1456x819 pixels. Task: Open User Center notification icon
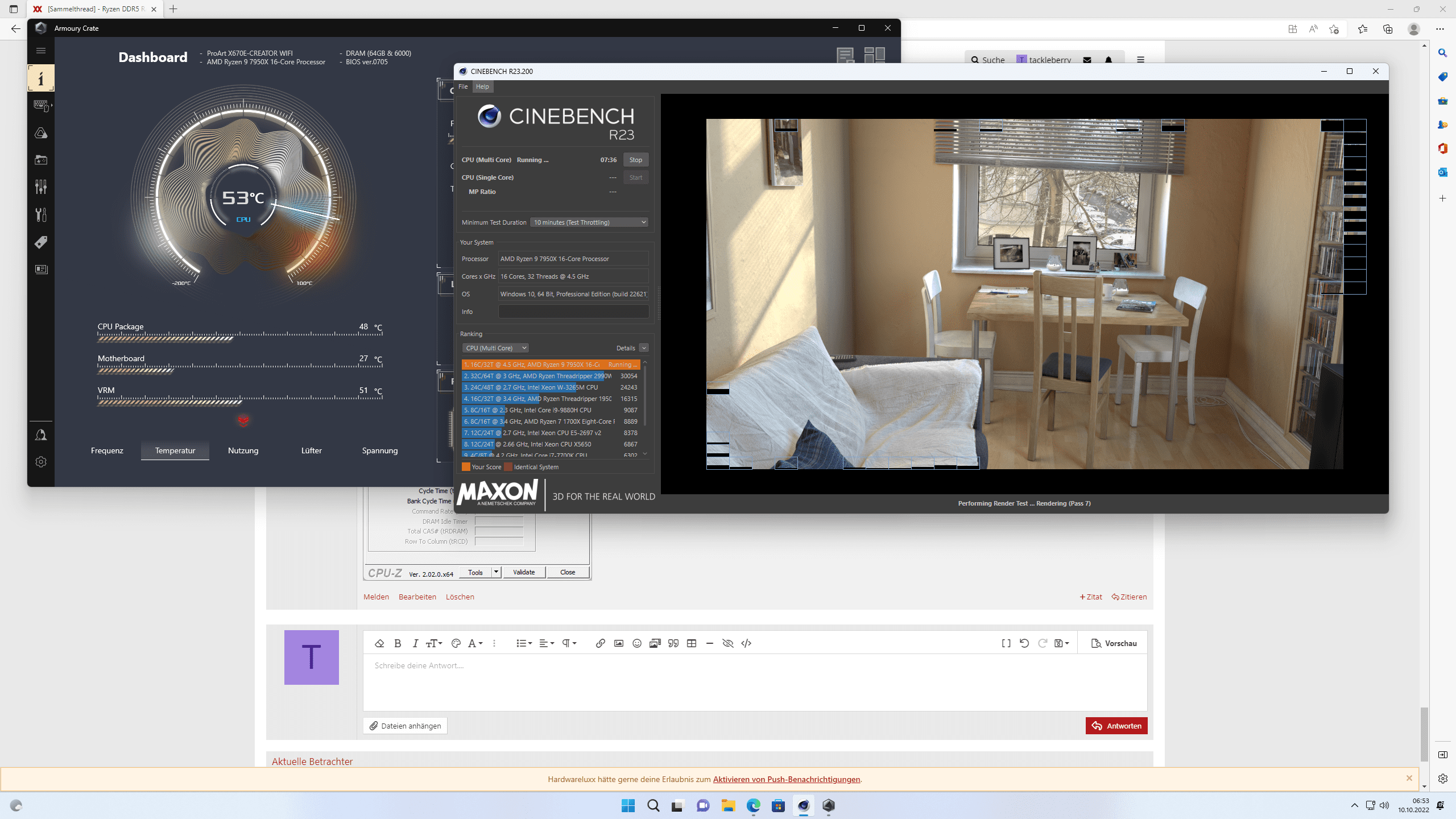(41, 435)
